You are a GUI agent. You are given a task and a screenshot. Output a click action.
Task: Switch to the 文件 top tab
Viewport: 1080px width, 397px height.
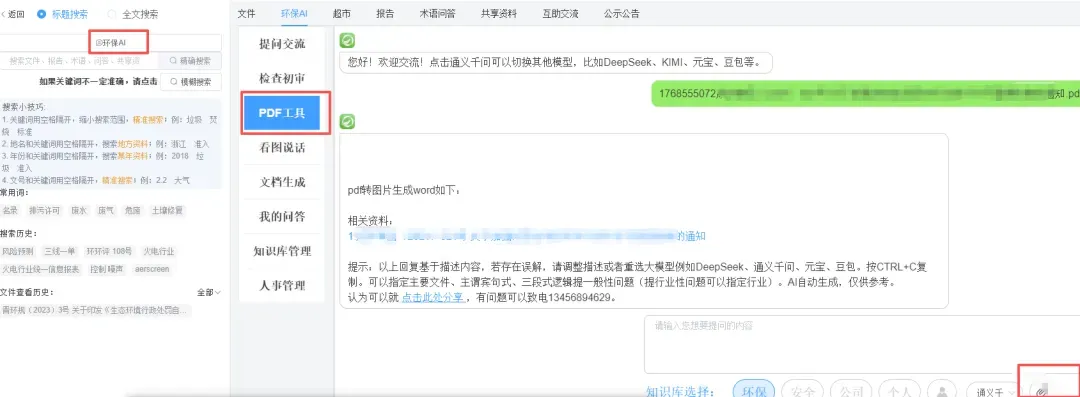tap(247, 13)
